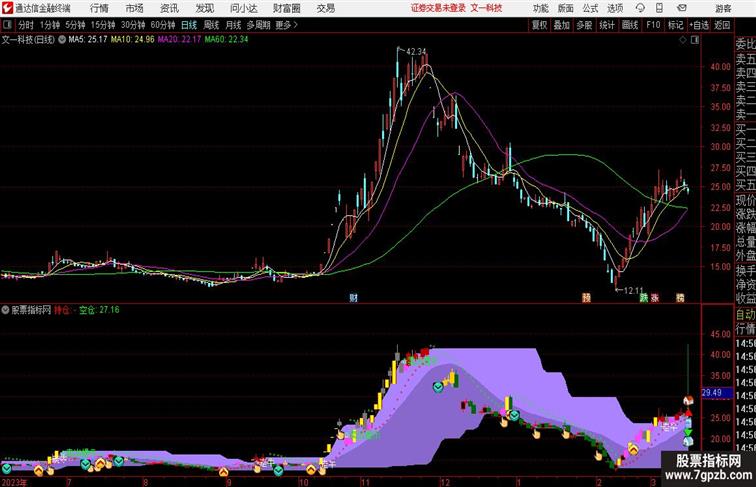Screen dimensions: 756x487
Task: Click the MA20: 22.17 value
Action: (x=179, y=40)
